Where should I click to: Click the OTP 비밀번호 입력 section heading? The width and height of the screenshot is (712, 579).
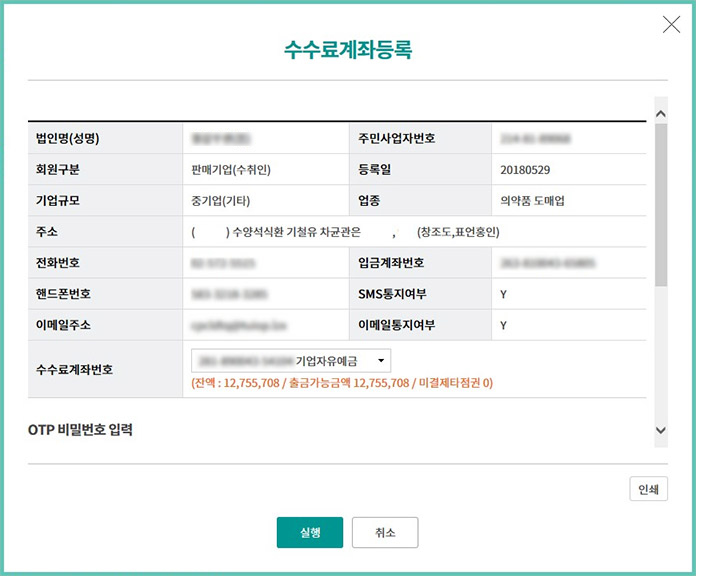[80, 430]
